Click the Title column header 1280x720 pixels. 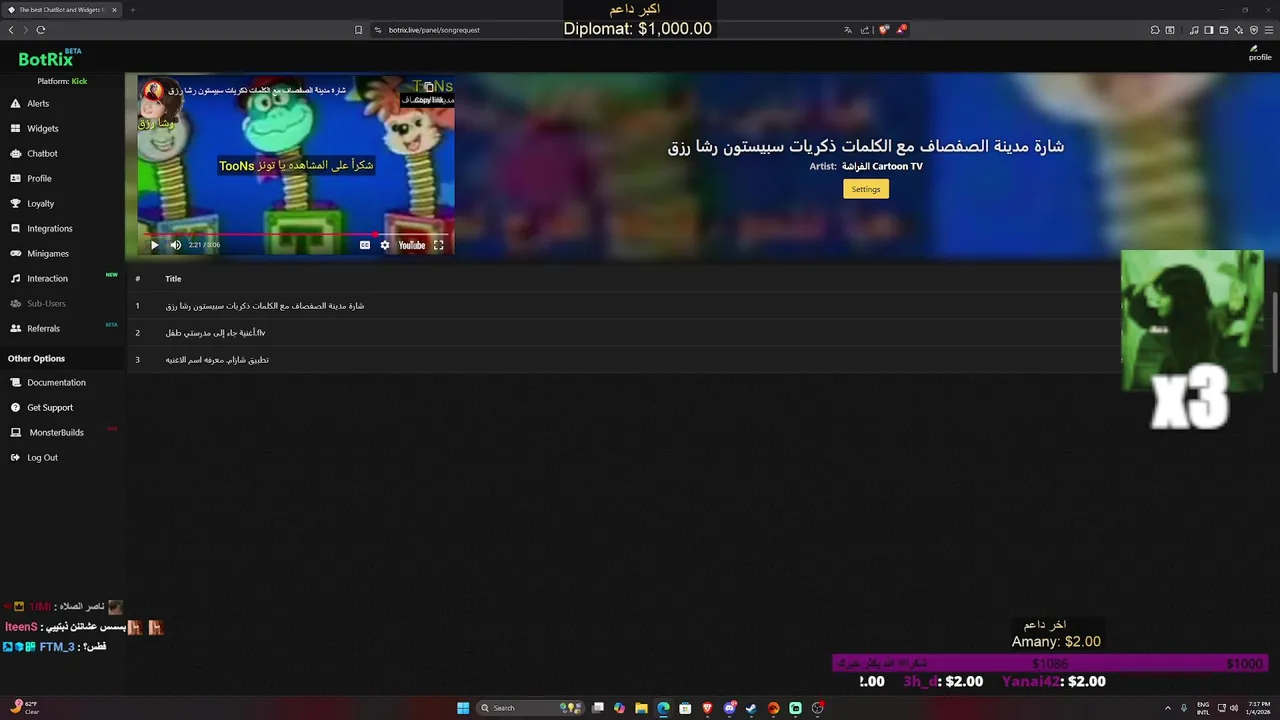coord(173,279)
